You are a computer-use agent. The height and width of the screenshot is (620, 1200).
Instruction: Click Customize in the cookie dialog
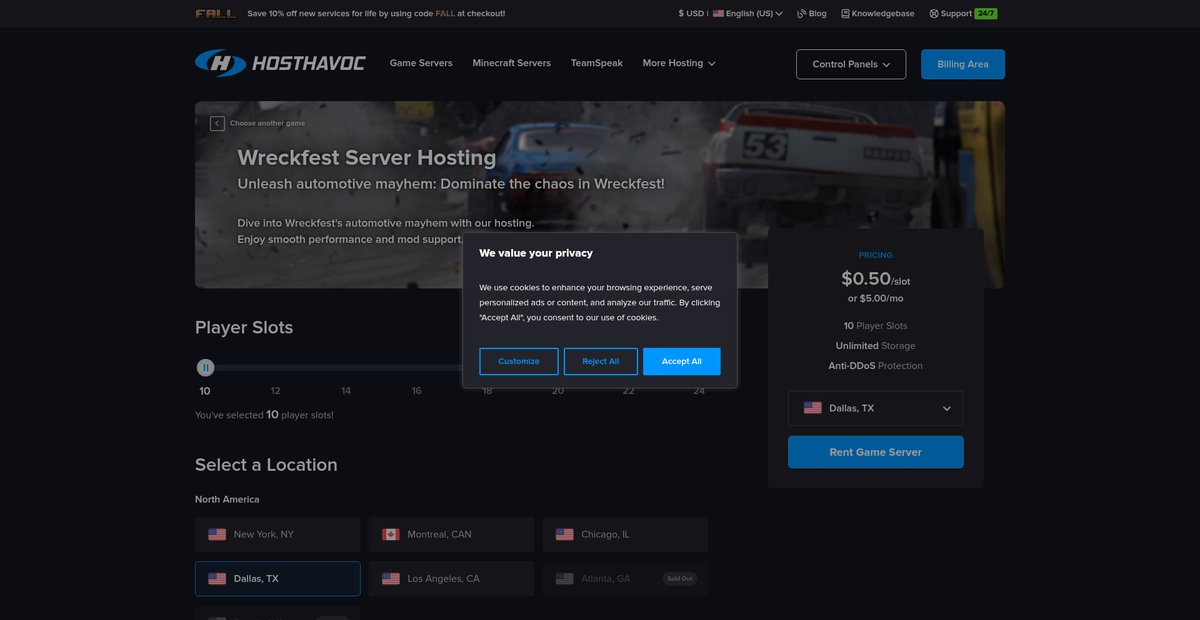point(519,361)
